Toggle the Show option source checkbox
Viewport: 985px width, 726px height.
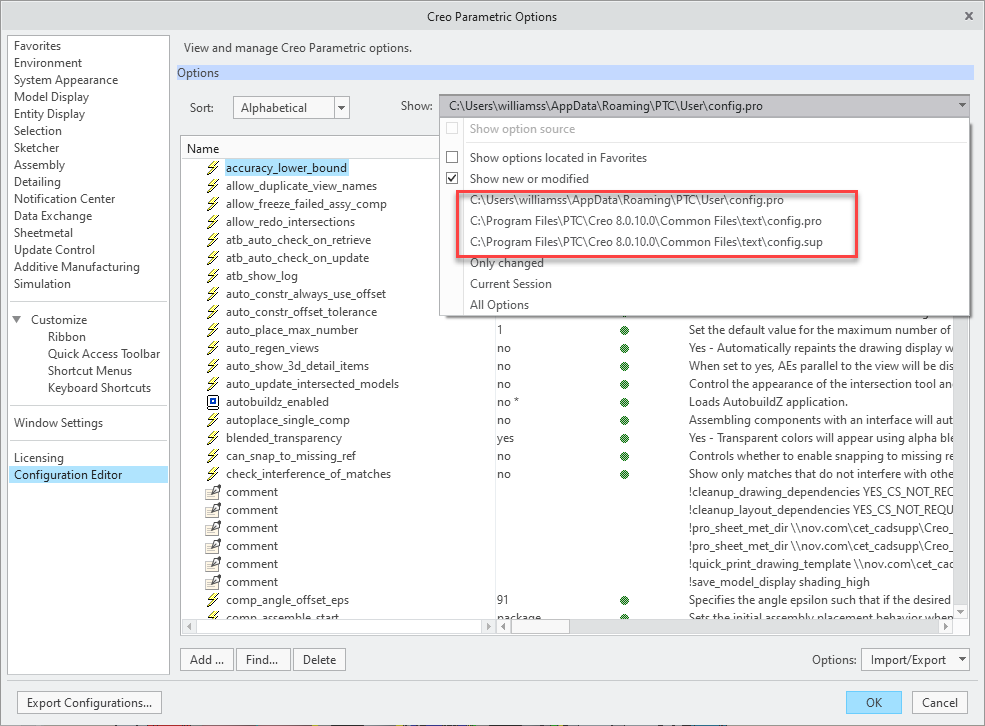tap(452, 129)
